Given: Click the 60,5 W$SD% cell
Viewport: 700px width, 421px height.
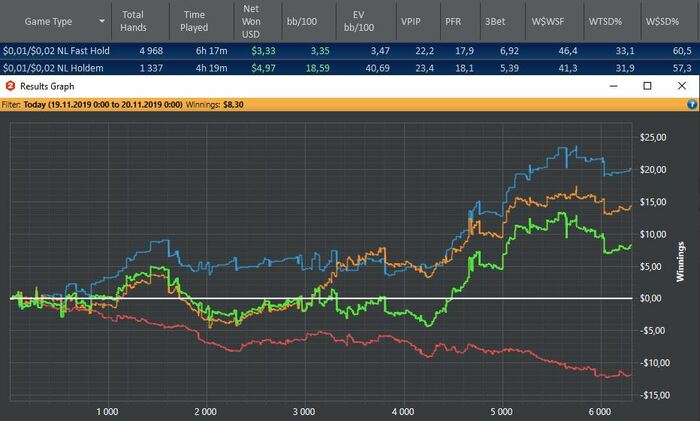Looking at the screenshot, I should point(682,51).
